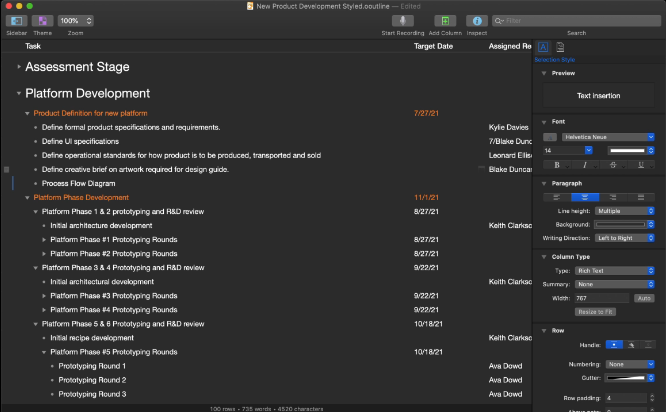The image size is (666, 412).
Task: Click the Row padding field
Action: coord(626,398)
